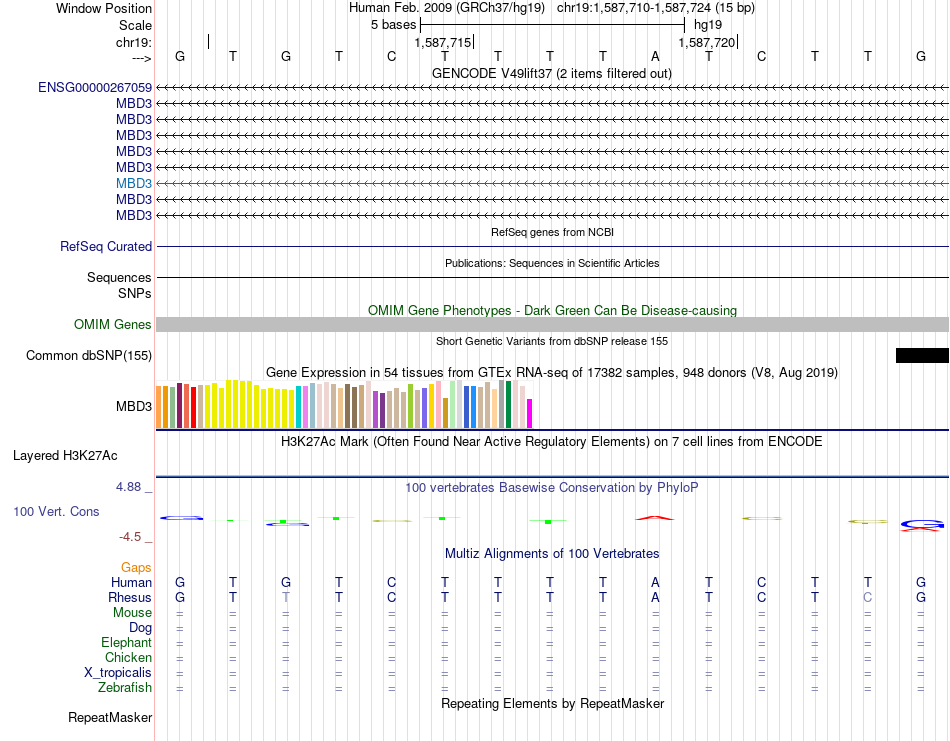Click the RefSeq genes from NCBI title
This screenshot has width=950, height=741.
click(553, 233)
